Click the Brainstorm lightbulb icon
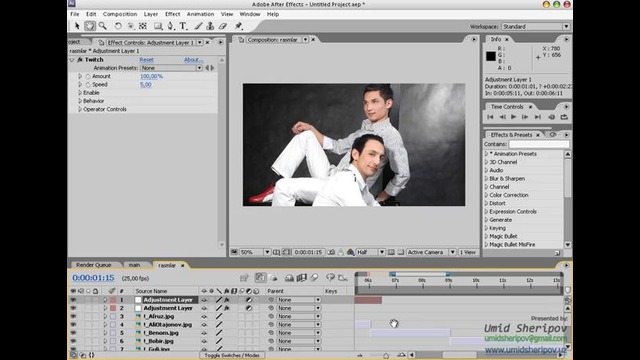Viewport: 640px width, 360px height. 330,278
